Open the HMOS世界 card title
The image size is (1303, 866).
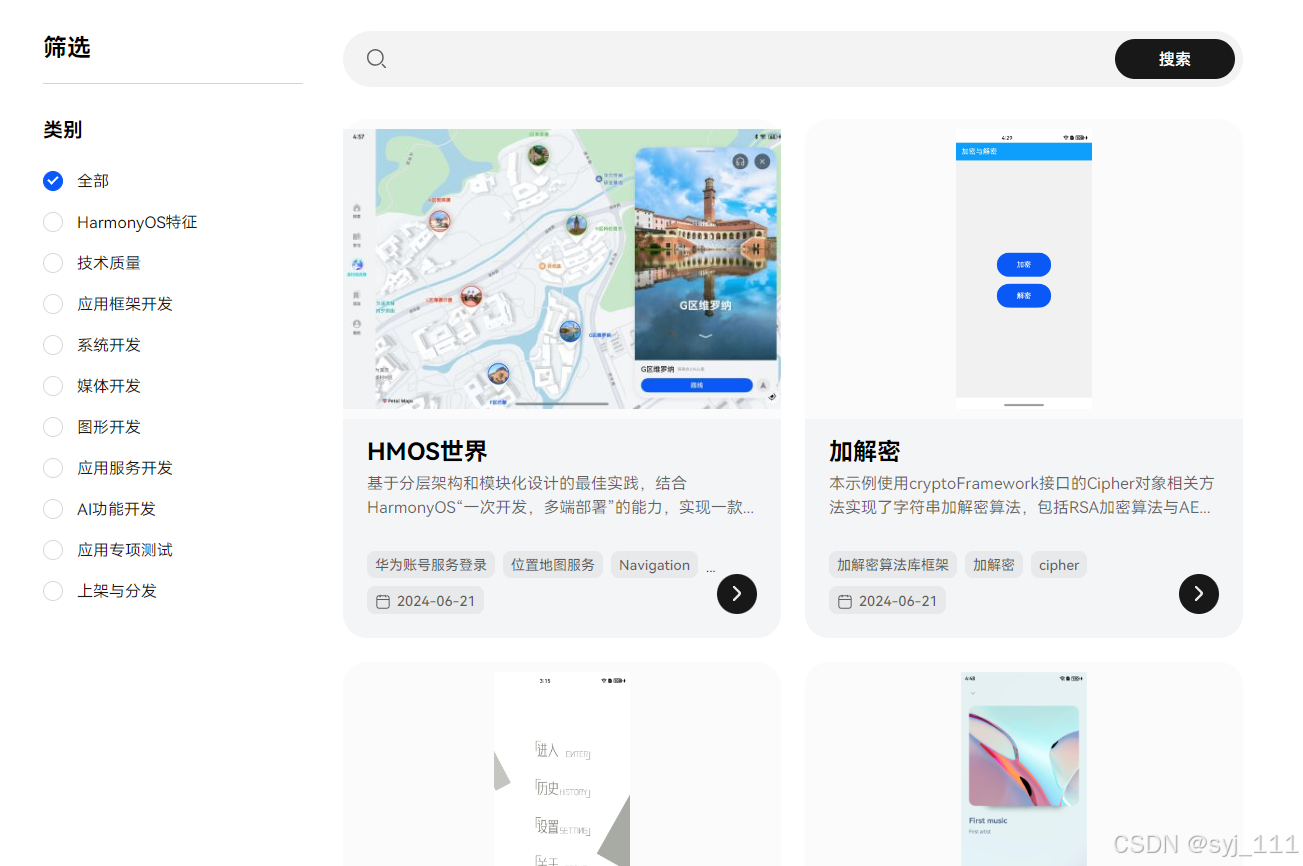(427, 451)
